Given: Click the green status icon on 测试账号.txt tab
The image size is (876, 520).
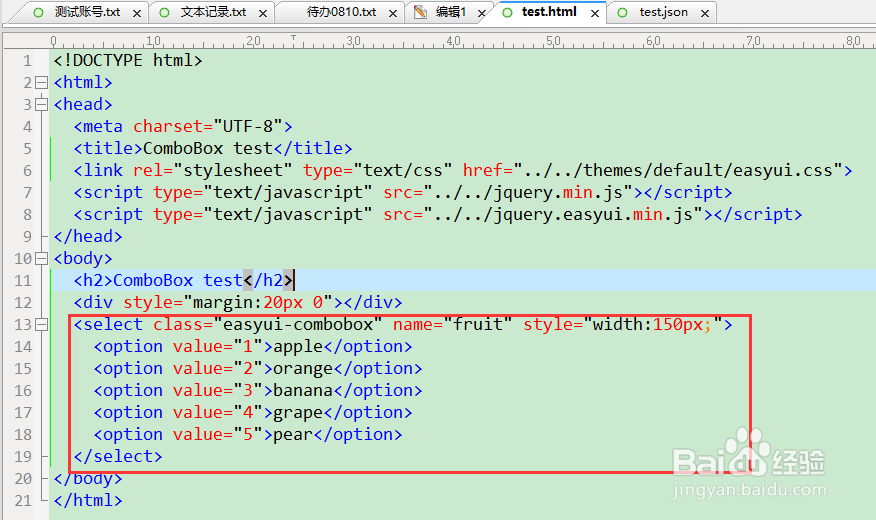Looking at the screenshot, I should pyautogui.click(x=38, y=12).
